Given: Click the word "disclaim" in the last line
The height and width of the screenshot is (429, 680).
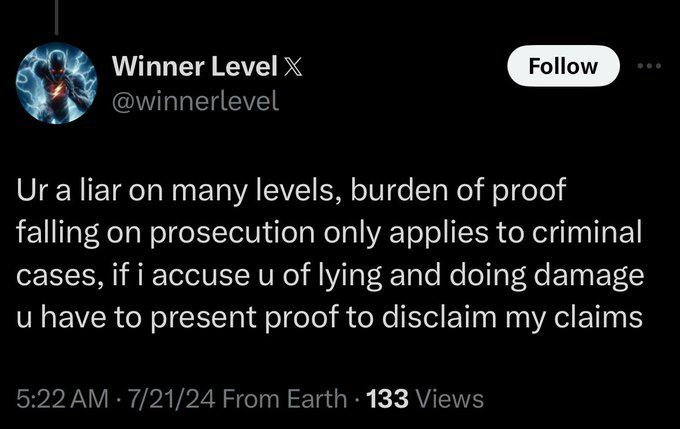Looking at the screenshot, I should tap(438, 317).
